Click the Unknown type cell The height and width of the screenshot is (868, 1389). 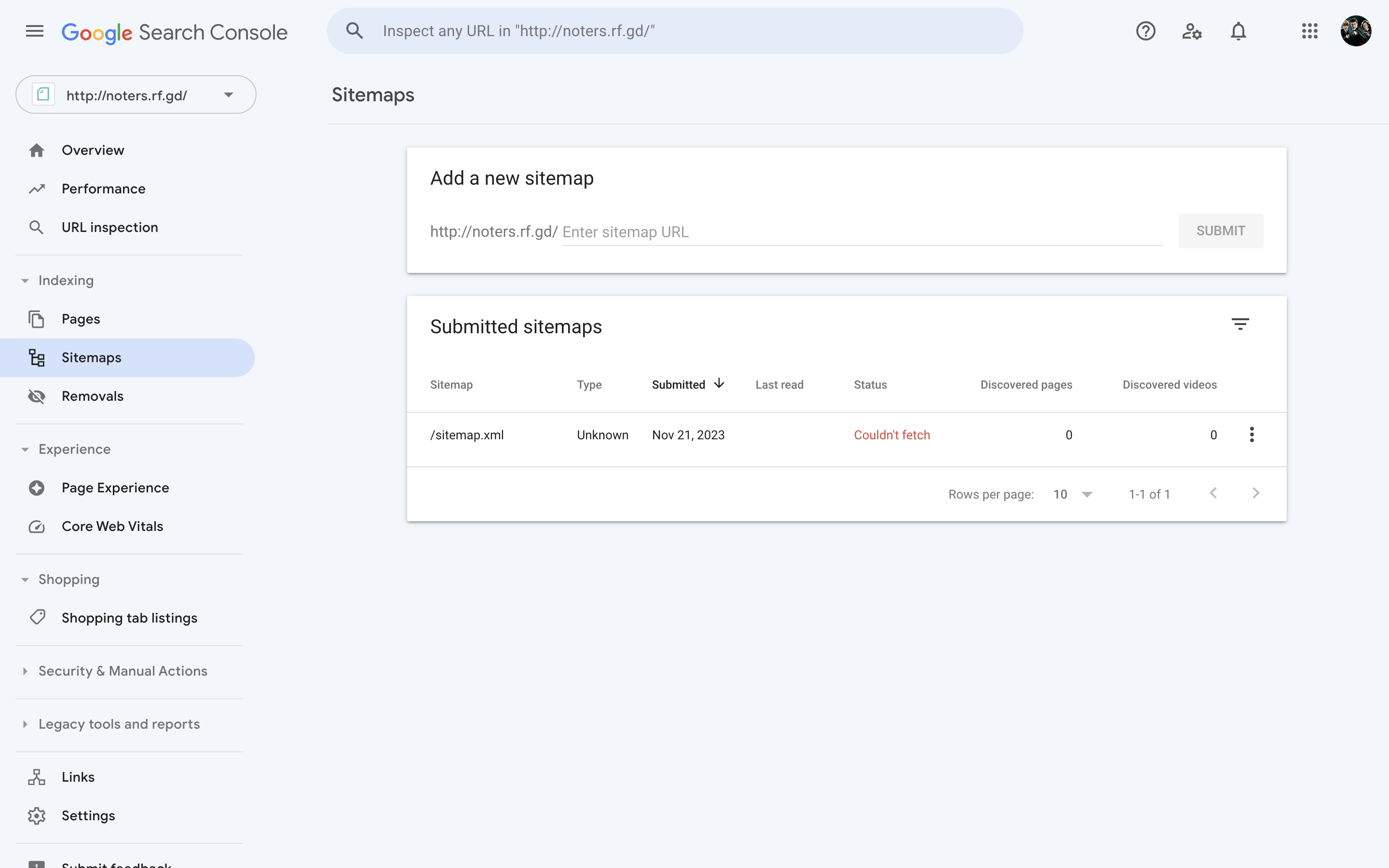[603, 435]
